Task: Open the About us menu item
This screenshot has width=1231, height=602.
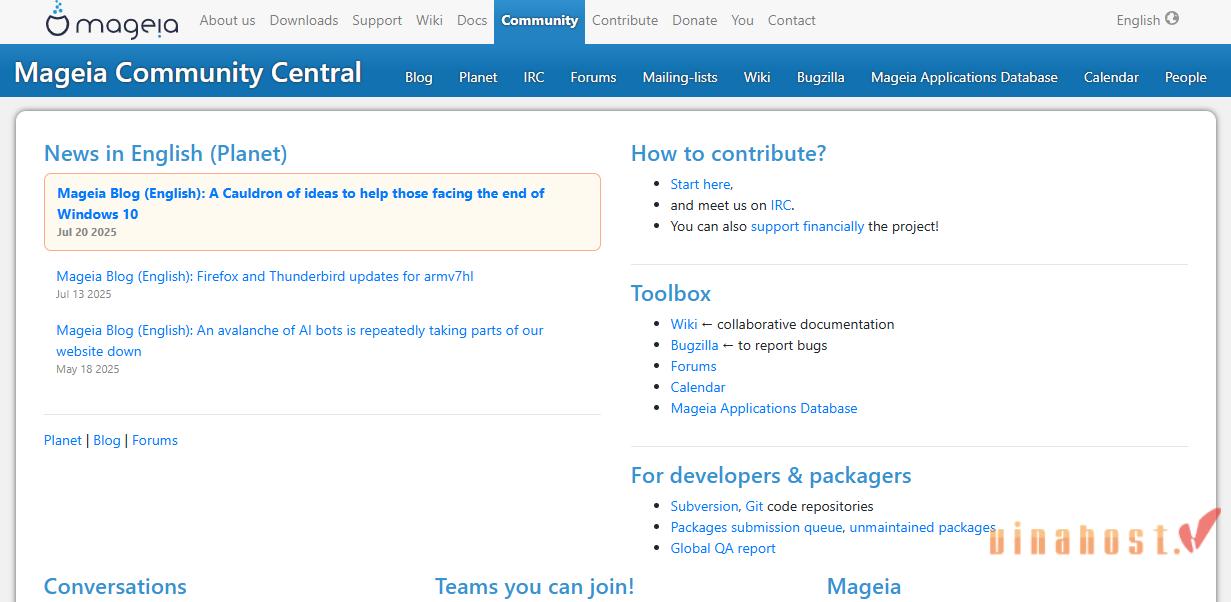Action: click(227, 20)
